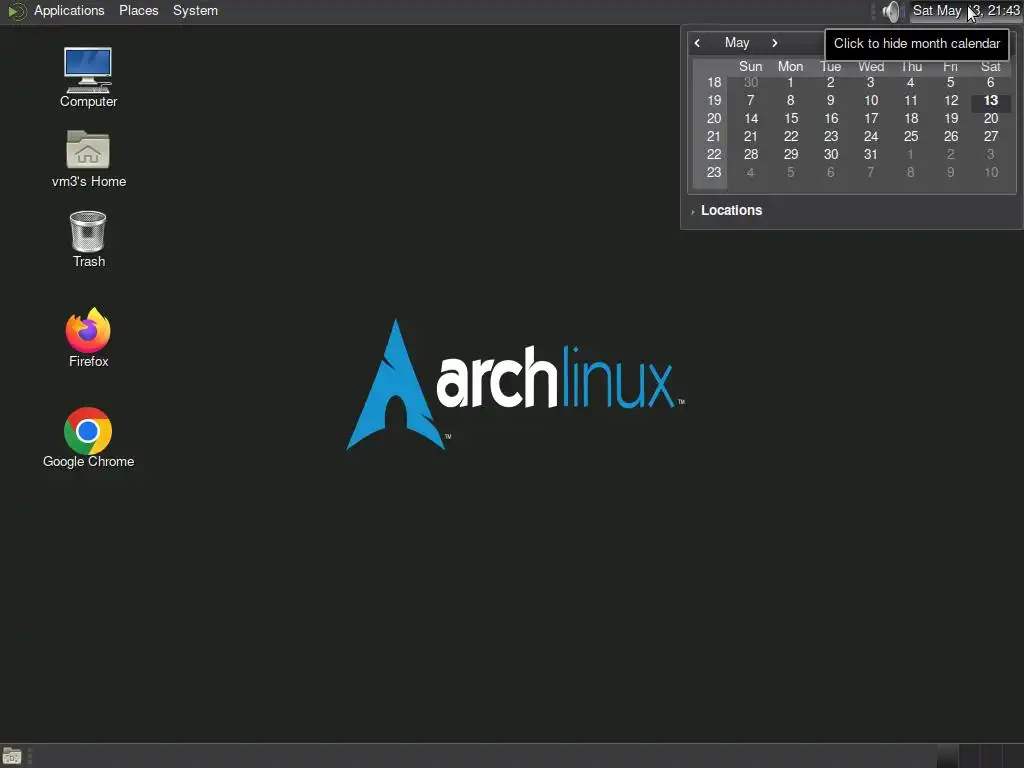Choose Sunday the 21st in the calendar

point(750,136)
